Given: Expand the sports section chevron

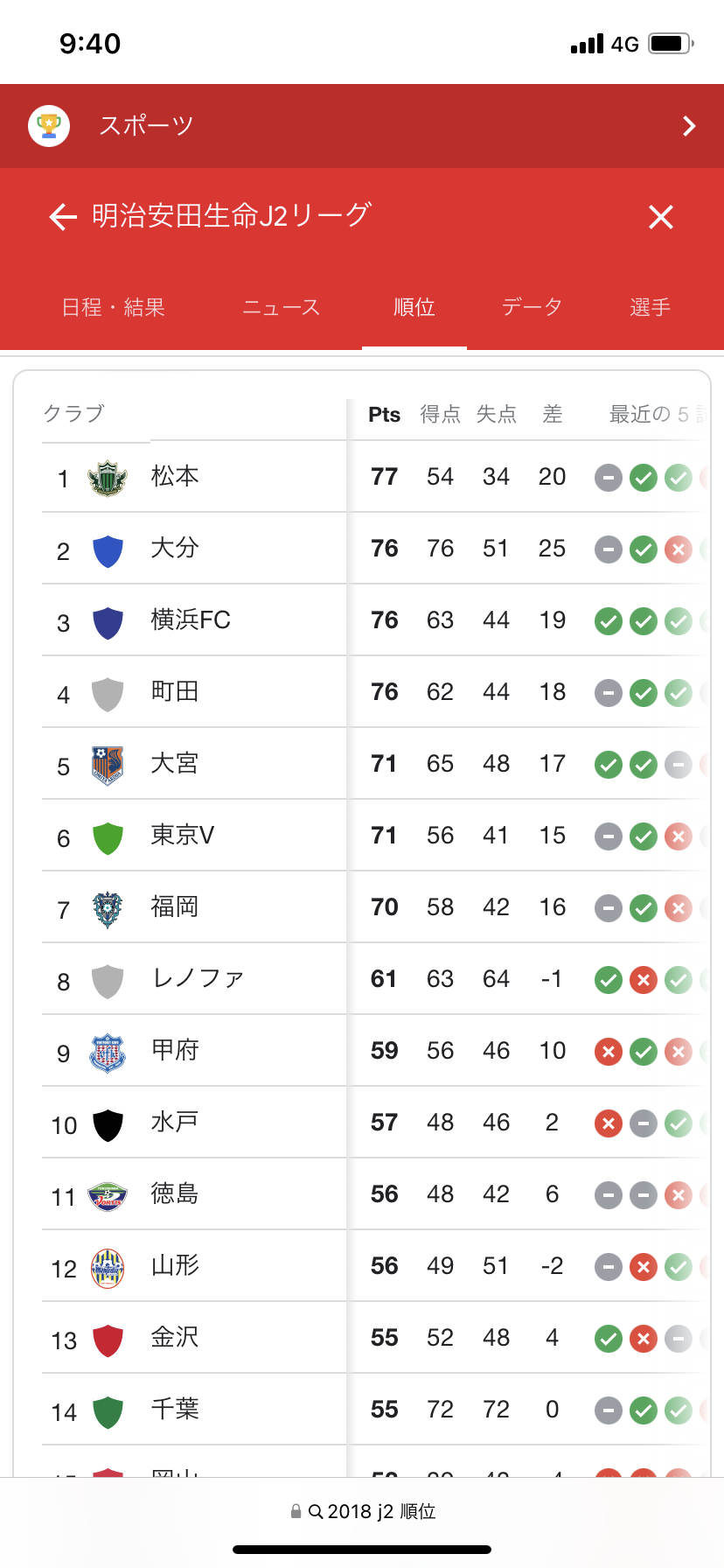Looking at the screenshot, I should pyautogui.click(x=689, y=126).
